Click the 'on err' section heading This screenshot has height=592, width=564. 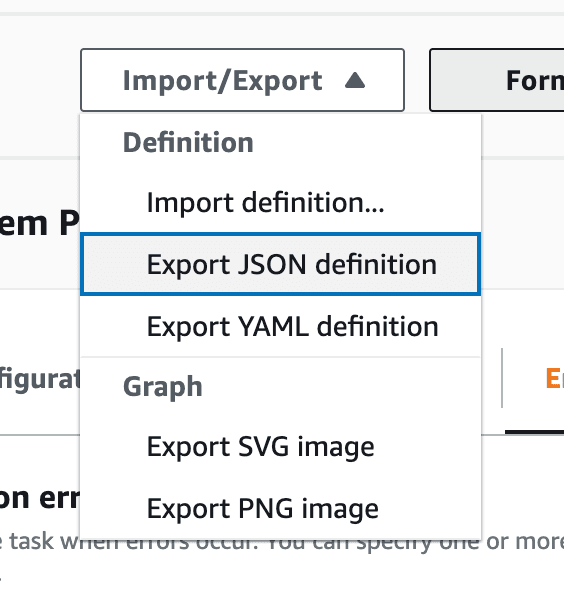(40, 498)
